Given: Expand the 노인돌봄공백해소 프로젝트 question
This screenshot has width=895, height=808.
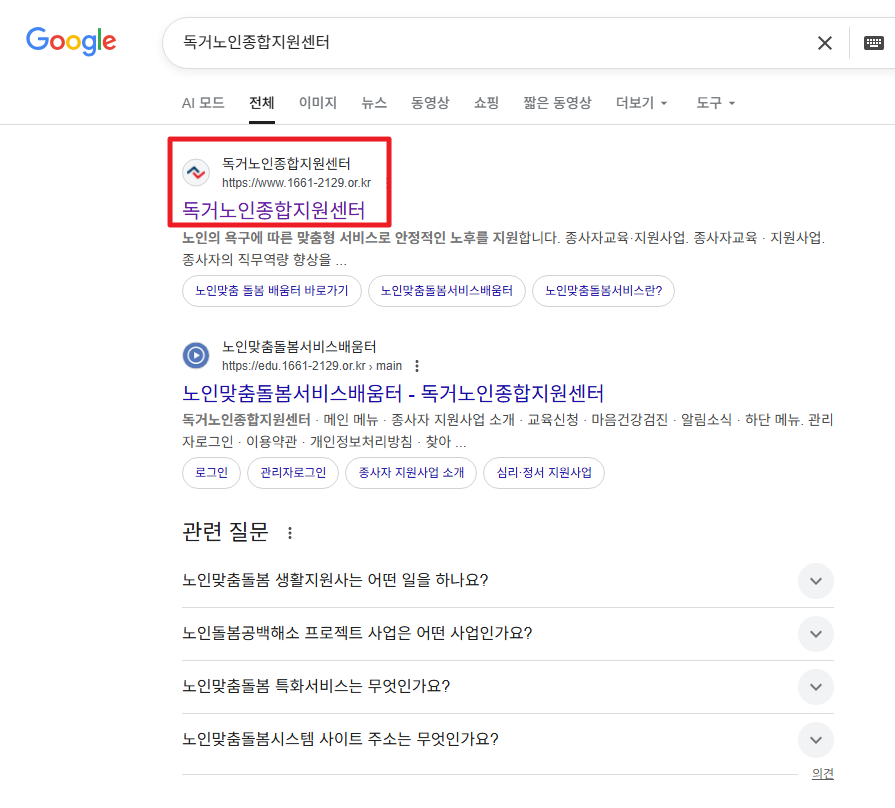Looking at the screenshot, I should 815,634.
